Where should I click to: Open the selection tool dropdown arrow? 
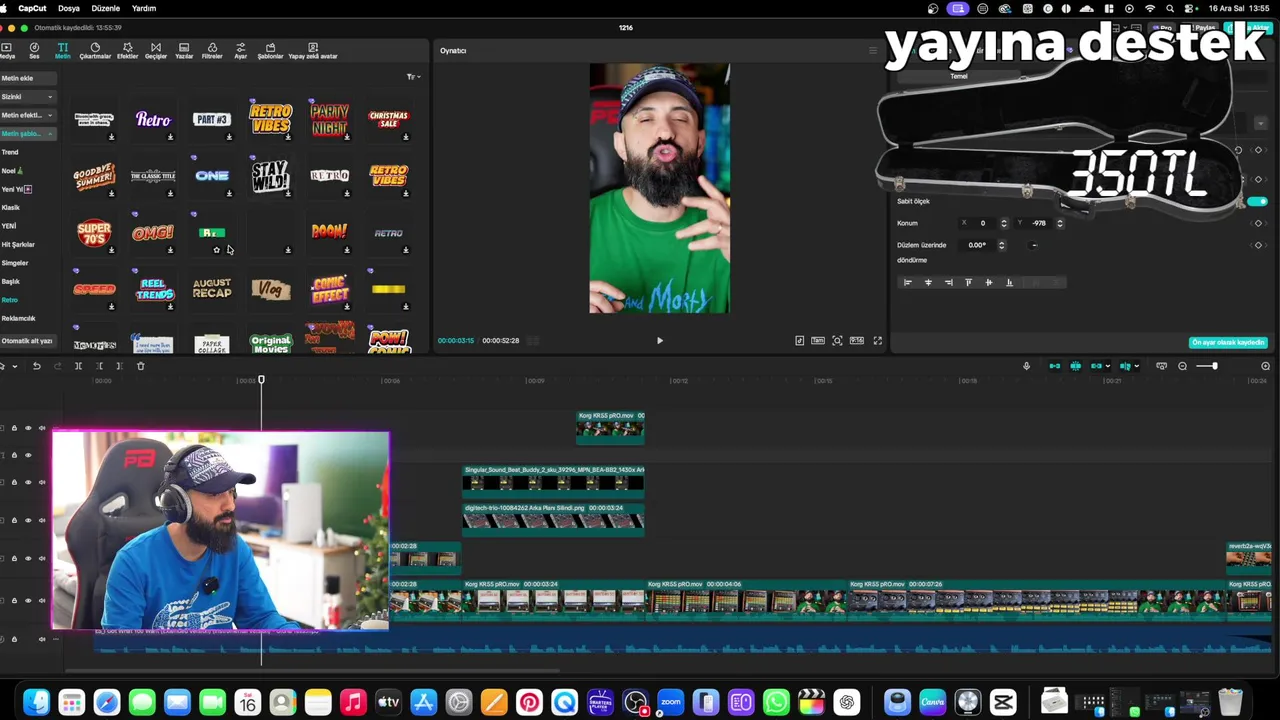15,367
